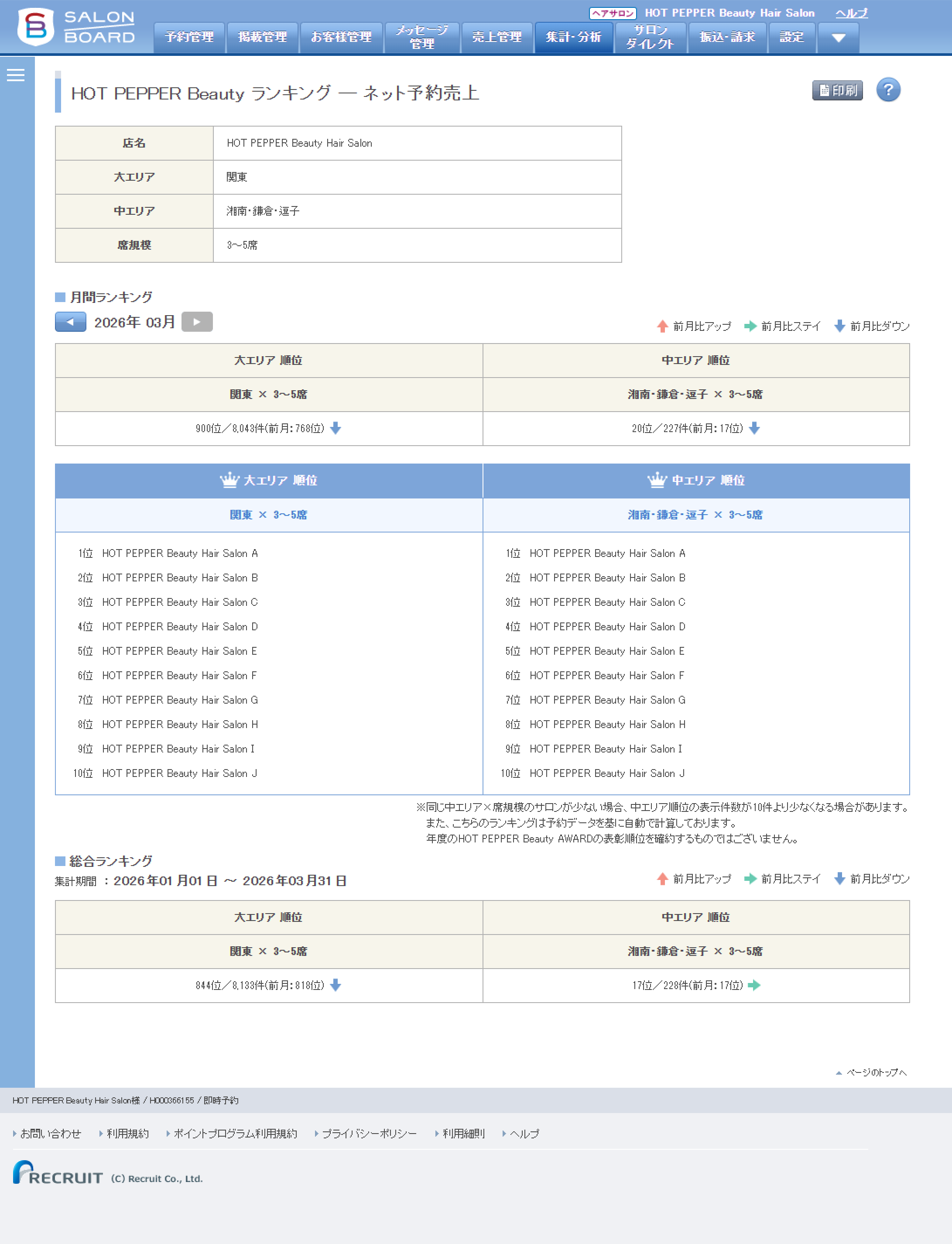Click salon ID H000366155 status text
The height and width of the screenshot is (1244, 952).
pos(171,1100)
